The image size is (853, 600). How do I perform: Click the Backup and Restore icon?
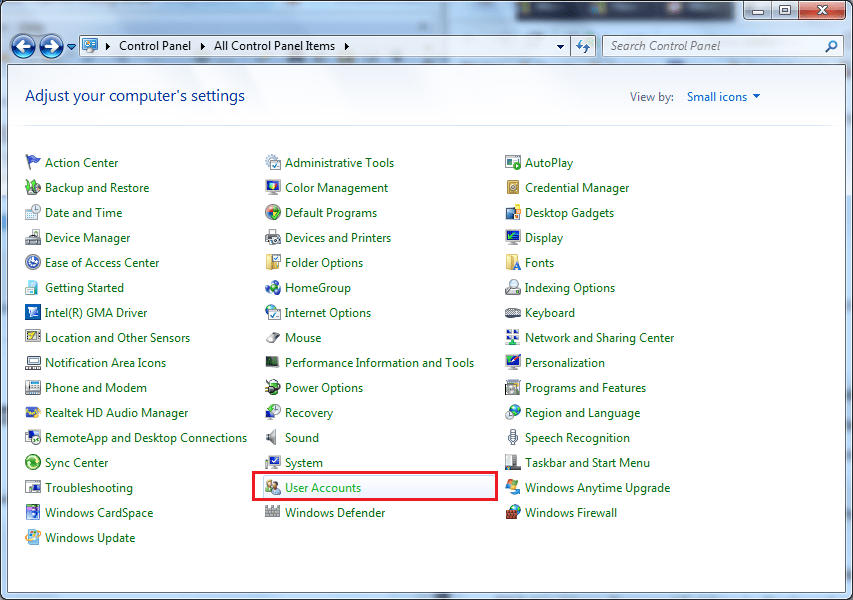[33, 187]
